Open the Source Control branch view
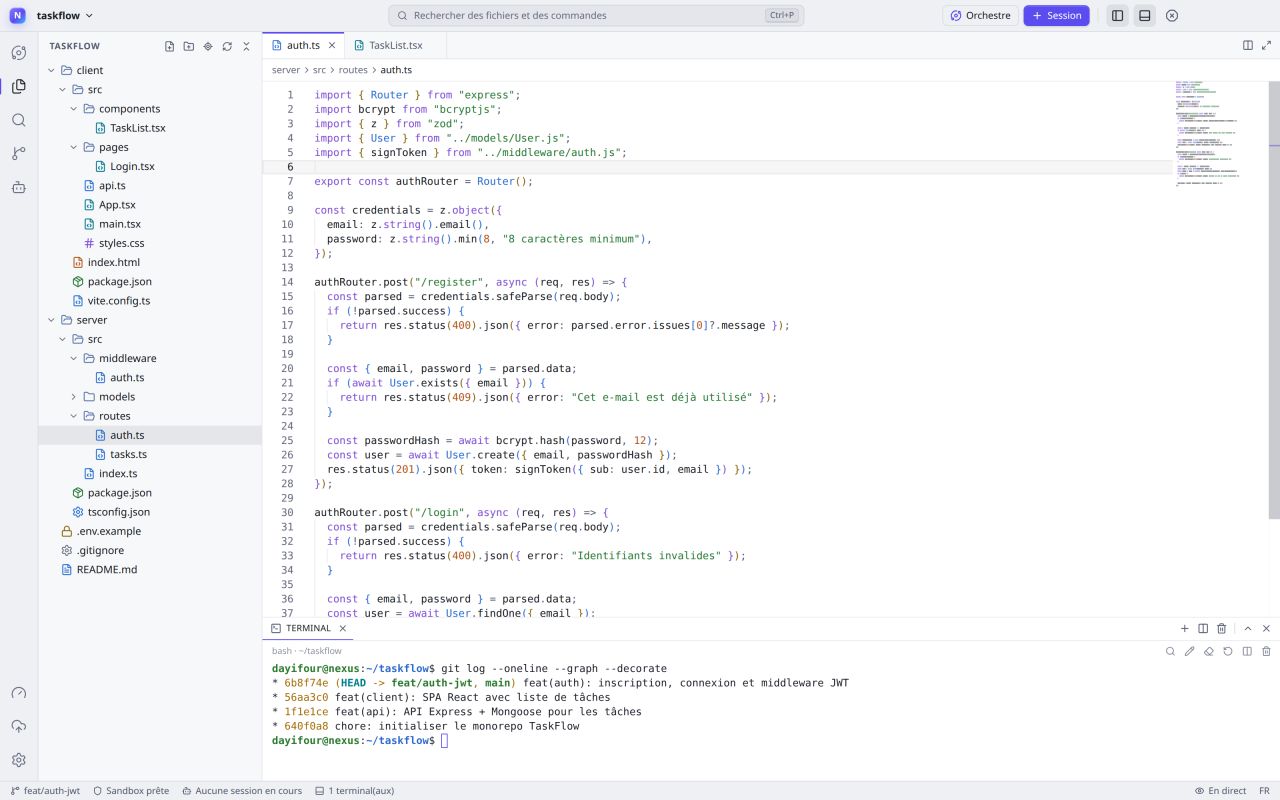The height and width of the screenshot is (800, 1280). (x=18, y=153)
